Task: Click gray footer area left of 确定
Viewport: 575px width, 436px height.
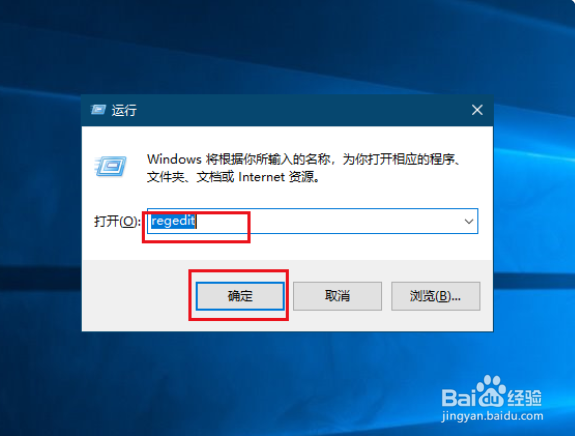Action: (136, 296)
